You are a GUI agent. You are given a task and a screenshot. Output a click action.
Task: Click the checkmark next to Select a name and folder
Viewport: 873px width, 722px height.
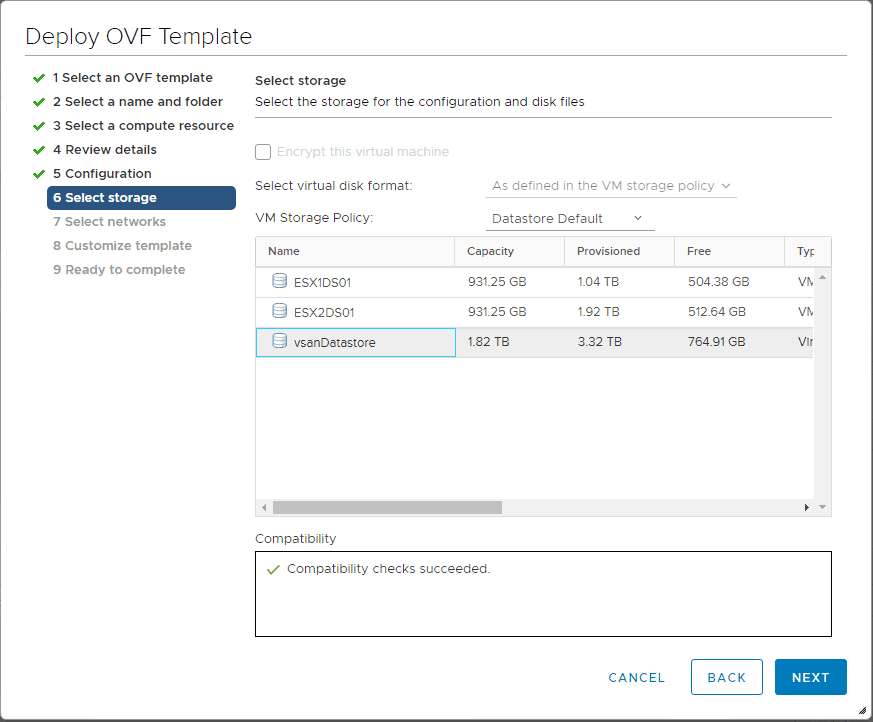[41, 101]
